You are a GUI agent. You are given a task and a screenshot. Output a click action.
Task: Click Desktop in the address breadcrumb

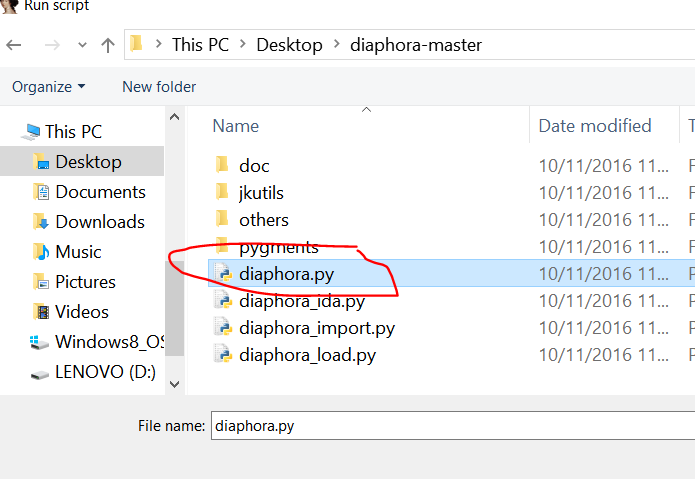click(x=289, y=45)
